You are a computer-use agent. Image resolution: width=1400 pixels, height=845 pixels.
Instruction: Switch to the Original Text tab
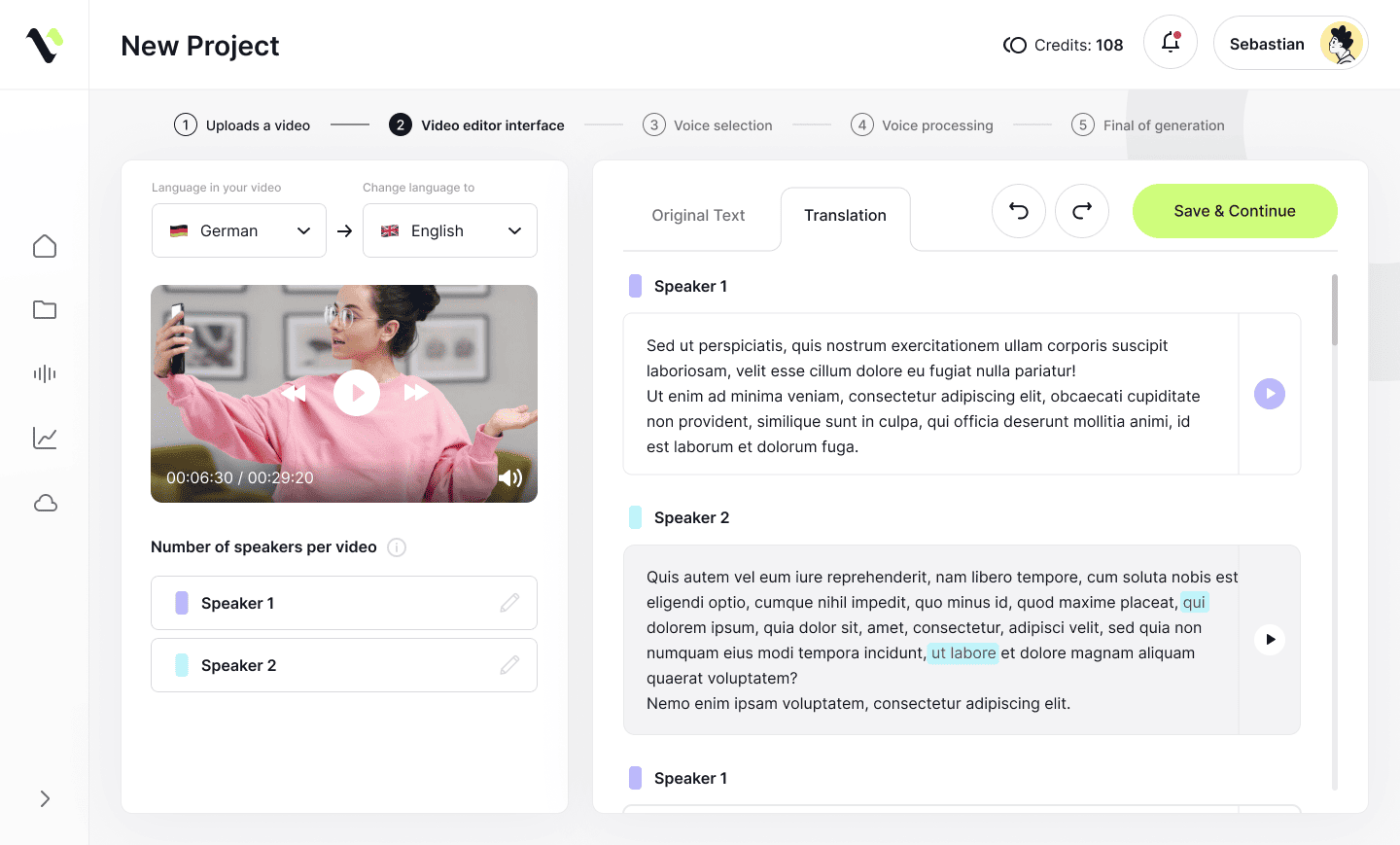pyautogui.click(x=698, y=215)
